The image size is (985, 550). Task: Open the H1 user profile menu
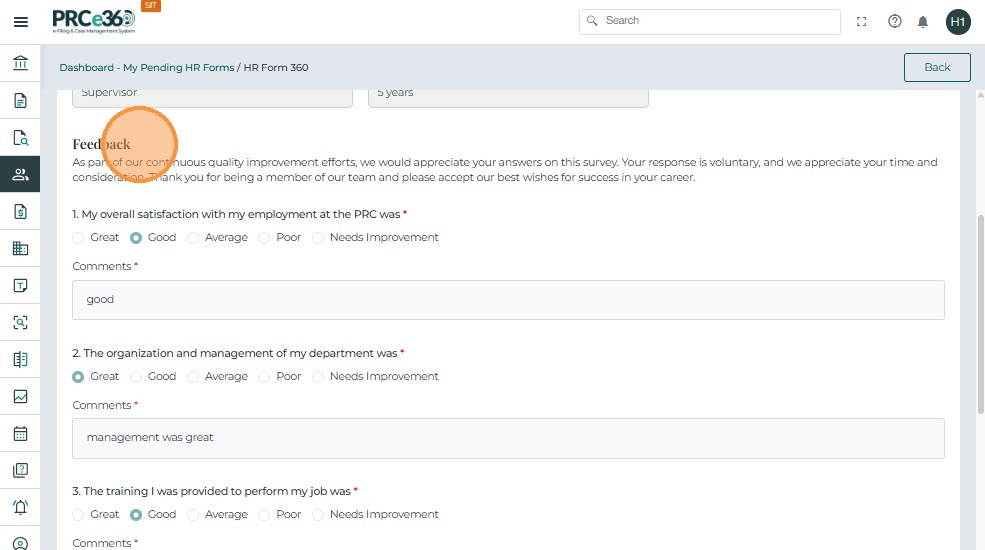coord(958,22)
